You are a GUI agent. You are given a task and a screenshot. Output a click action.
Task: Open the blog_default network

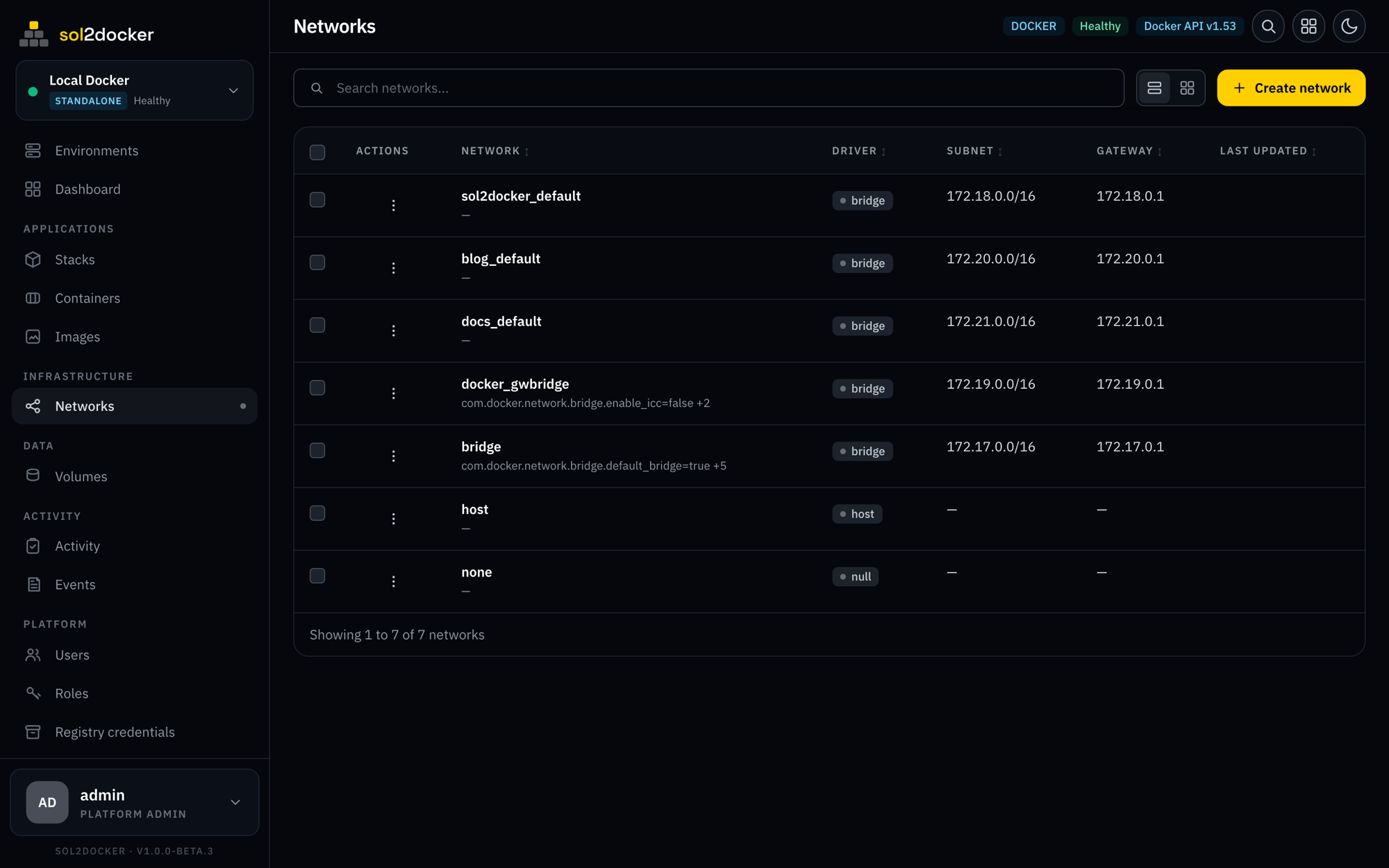pos(501,259)
